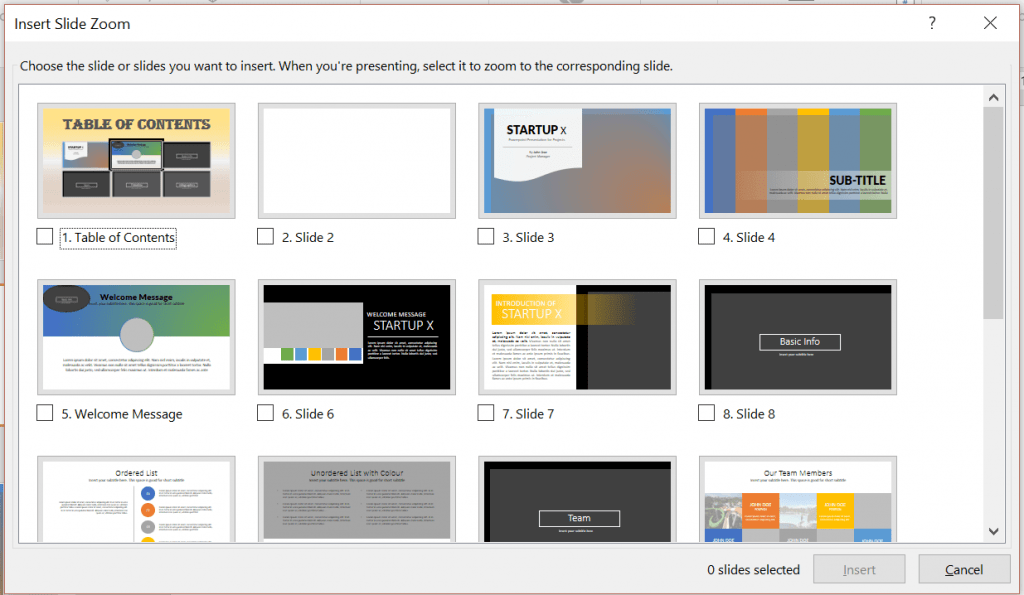Check the "2. Slide 2" checkbox
The image size is (1024, 595).
(x=265, y=236)
